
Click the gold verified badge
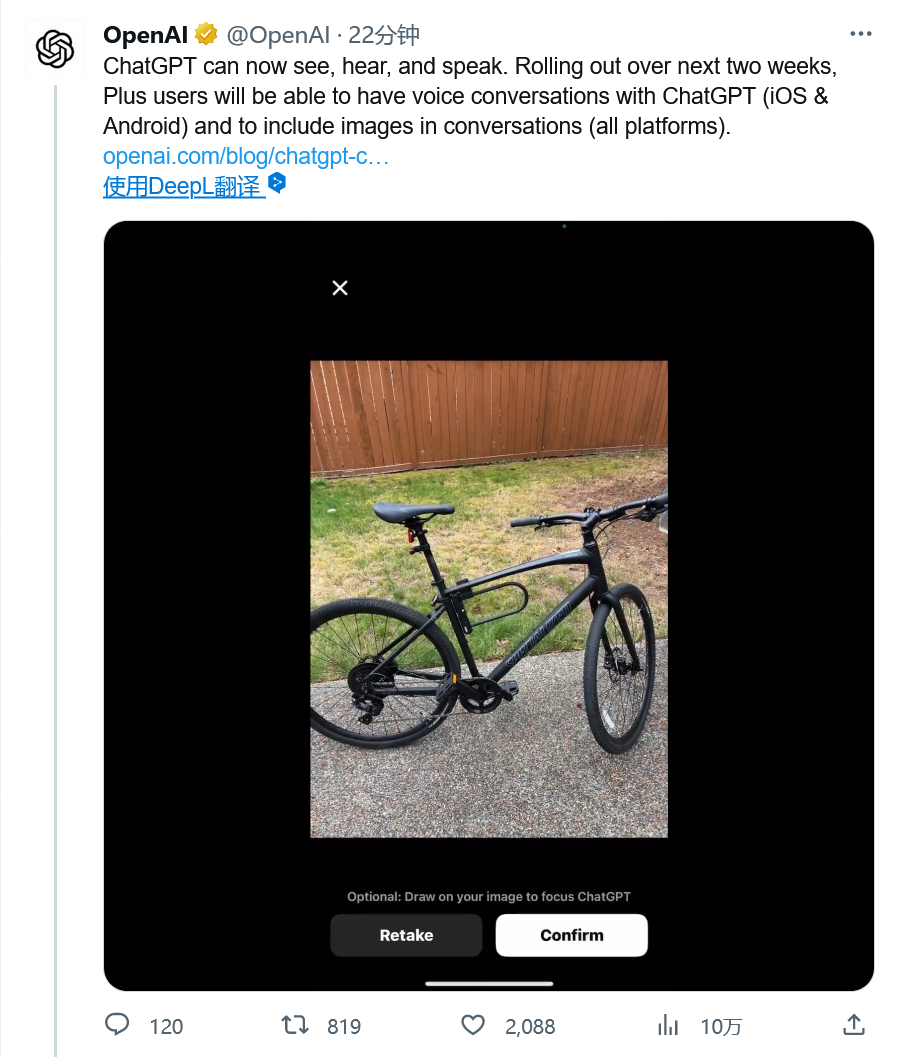[207, 35]
